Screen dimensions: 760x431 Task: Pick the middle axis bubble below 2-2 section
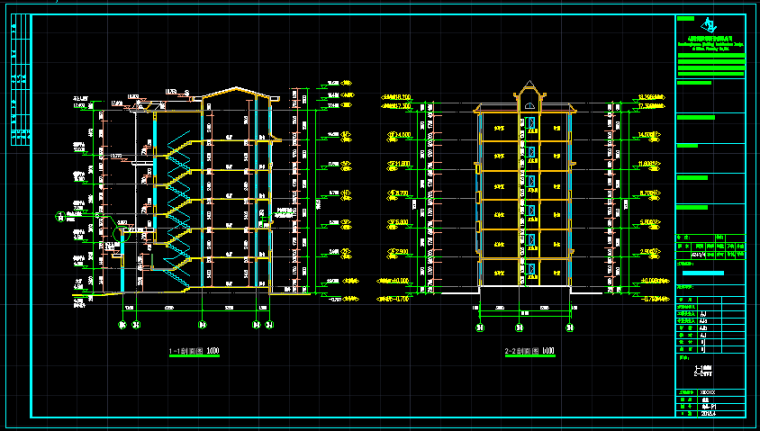(521, 326)
